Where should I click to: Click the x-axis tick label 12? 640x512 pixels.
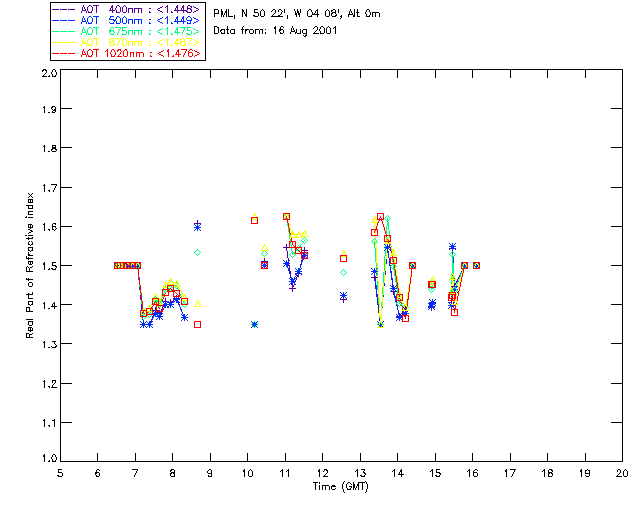pos(322,473)
